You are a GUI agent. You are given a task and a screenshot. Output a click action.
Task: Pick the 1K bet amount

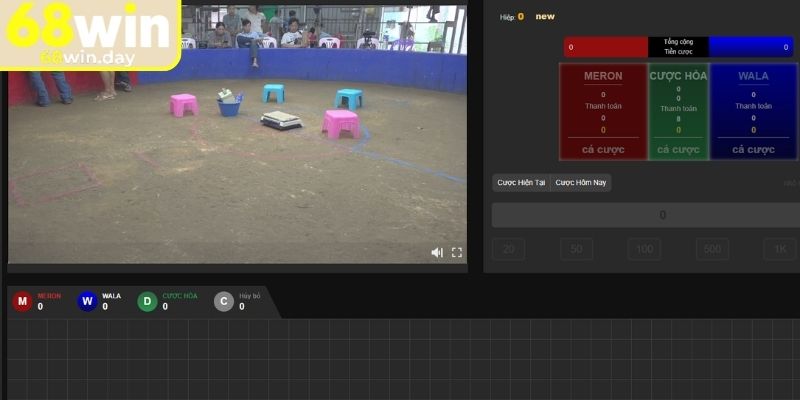click(780, 249)
